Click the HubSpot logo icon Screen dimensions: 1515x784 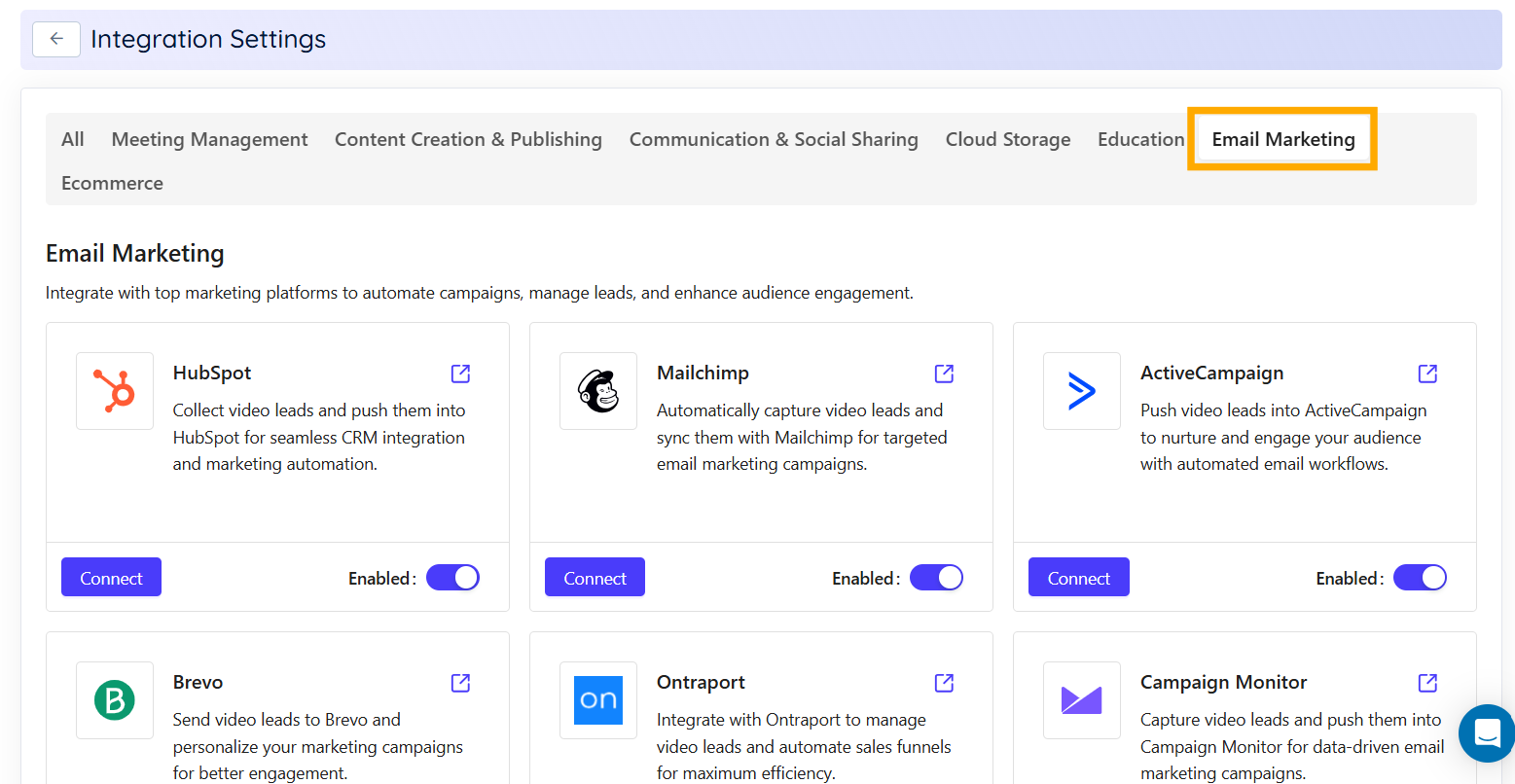click(x=114, y=391)
